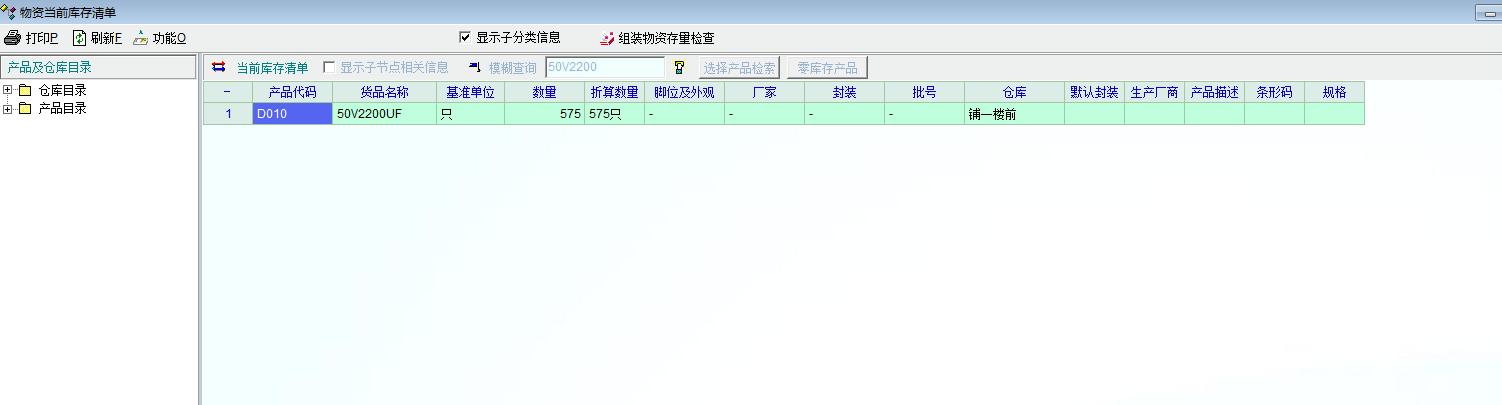The height and width of the screenshot is (405, 1502).
Task: Click the green 刷新 refresh icon
Action: click(x=79, y=38)
